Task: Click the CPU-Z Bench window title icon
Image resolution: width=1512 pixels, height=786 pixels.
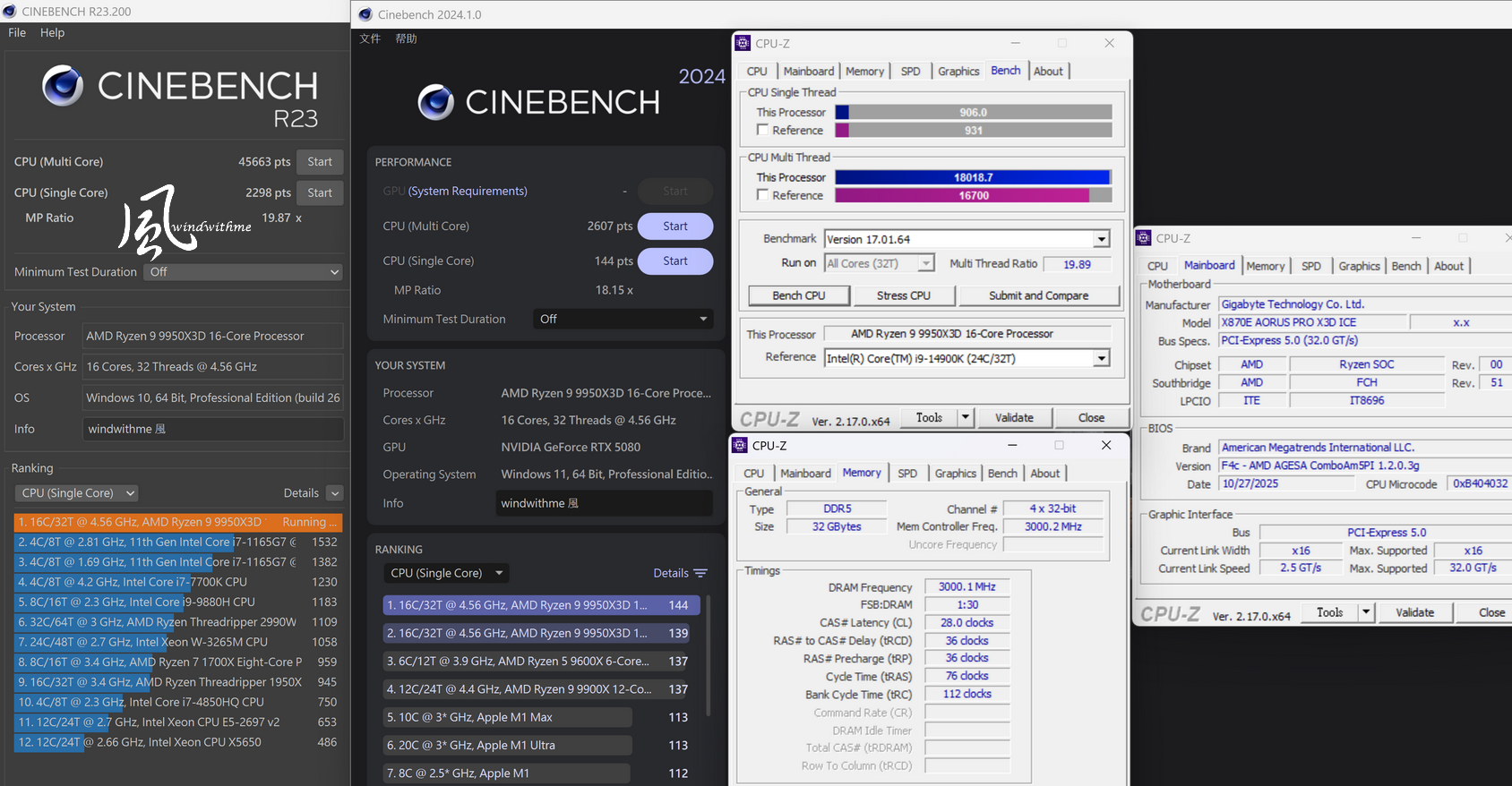Action: (743, 43)
